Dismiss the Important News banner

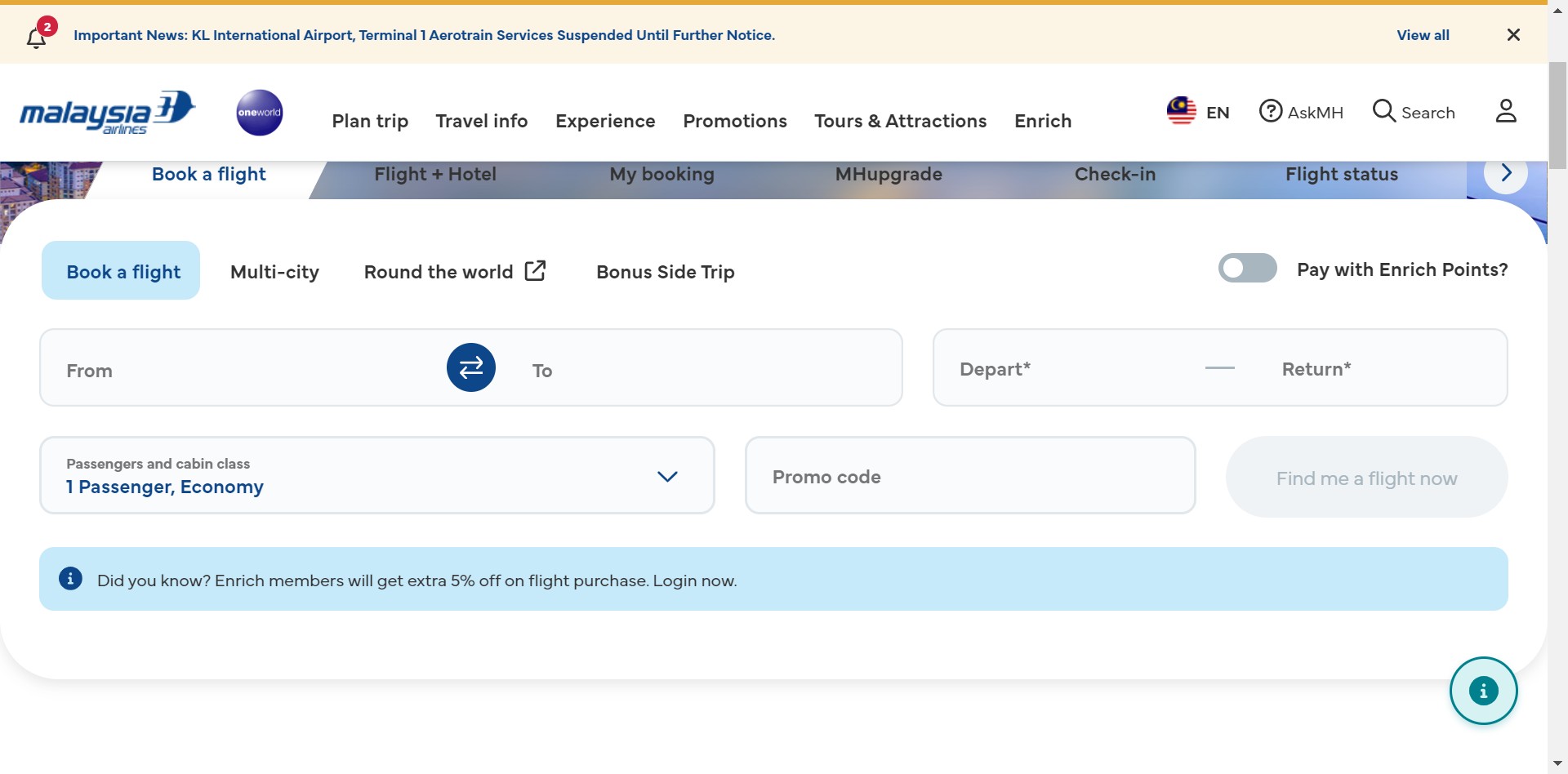pos(1513,35)
